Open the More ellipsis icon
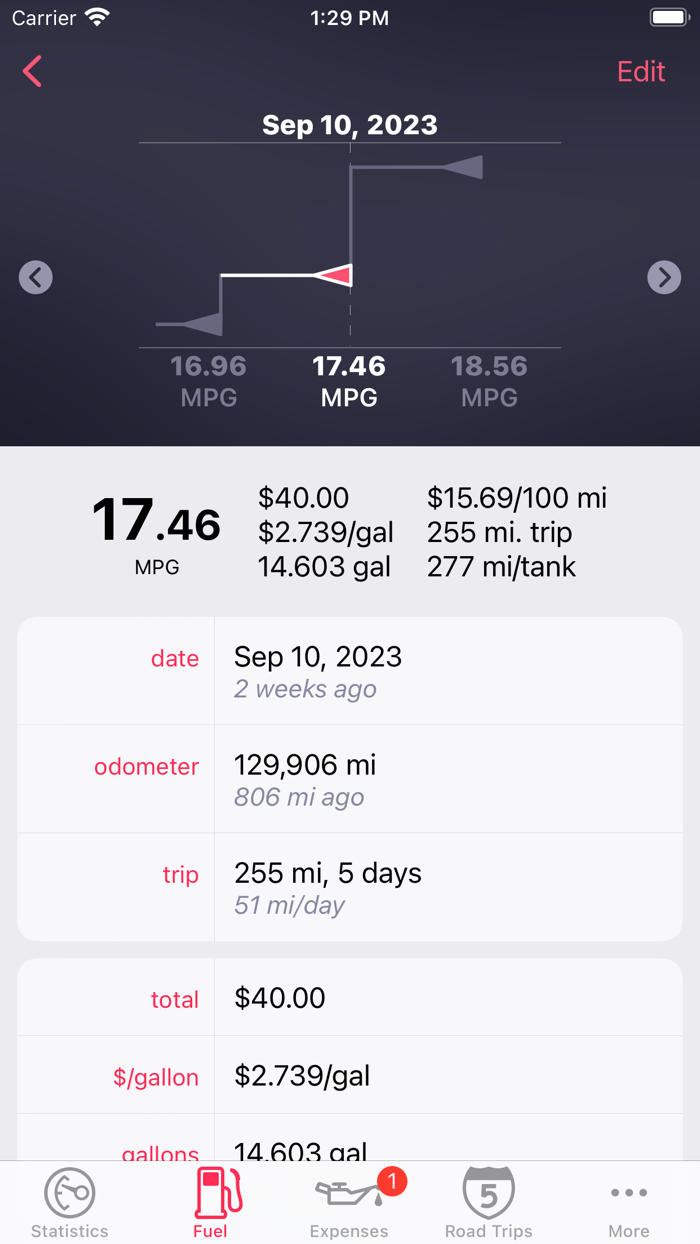Image resolution: width=700 pixels, height=1244 pixels. (628, 1192)
